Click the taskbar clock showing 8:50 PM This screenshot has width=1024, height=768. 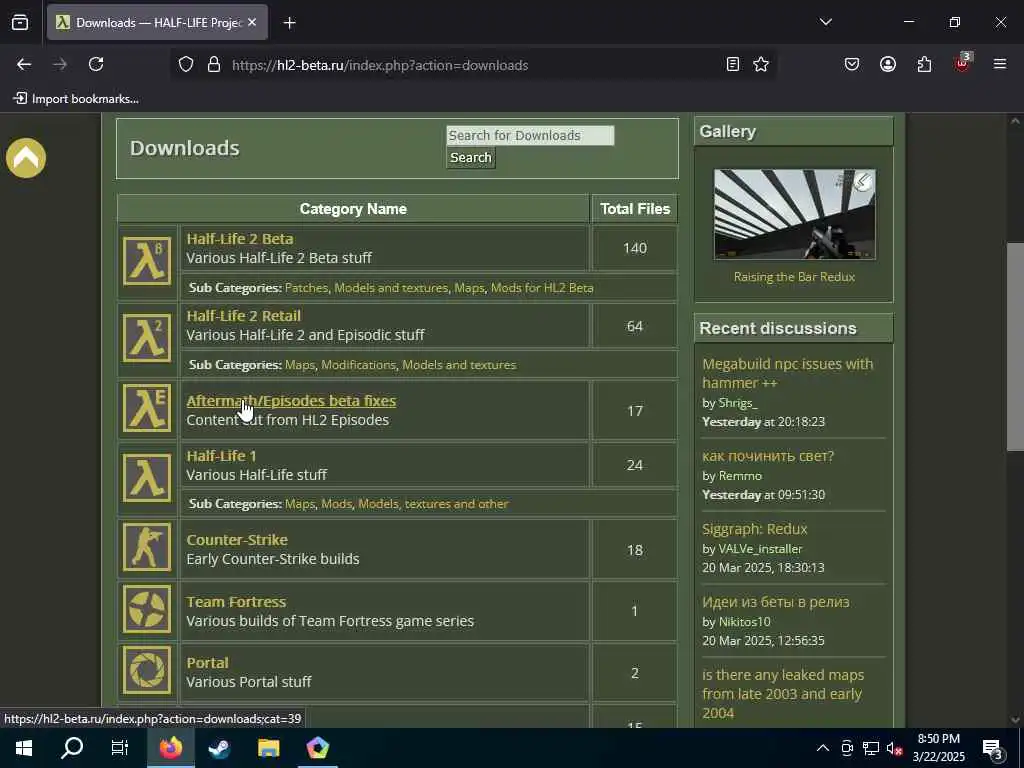point(938,748)
